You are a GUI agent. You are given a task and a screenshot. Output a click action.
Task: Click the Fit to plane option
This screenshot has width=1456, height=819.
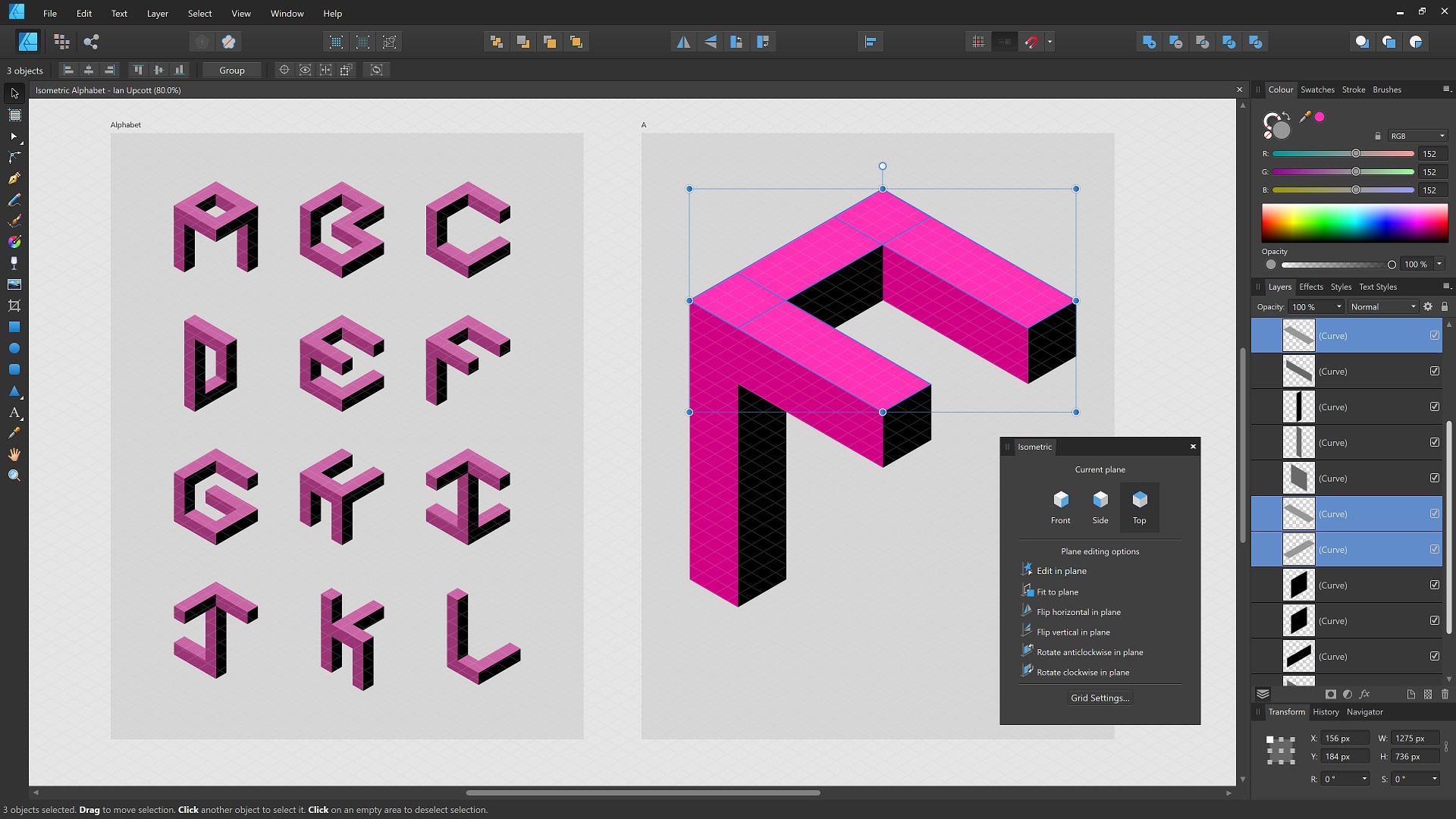pyautogui.click(x=1057, y=591)
